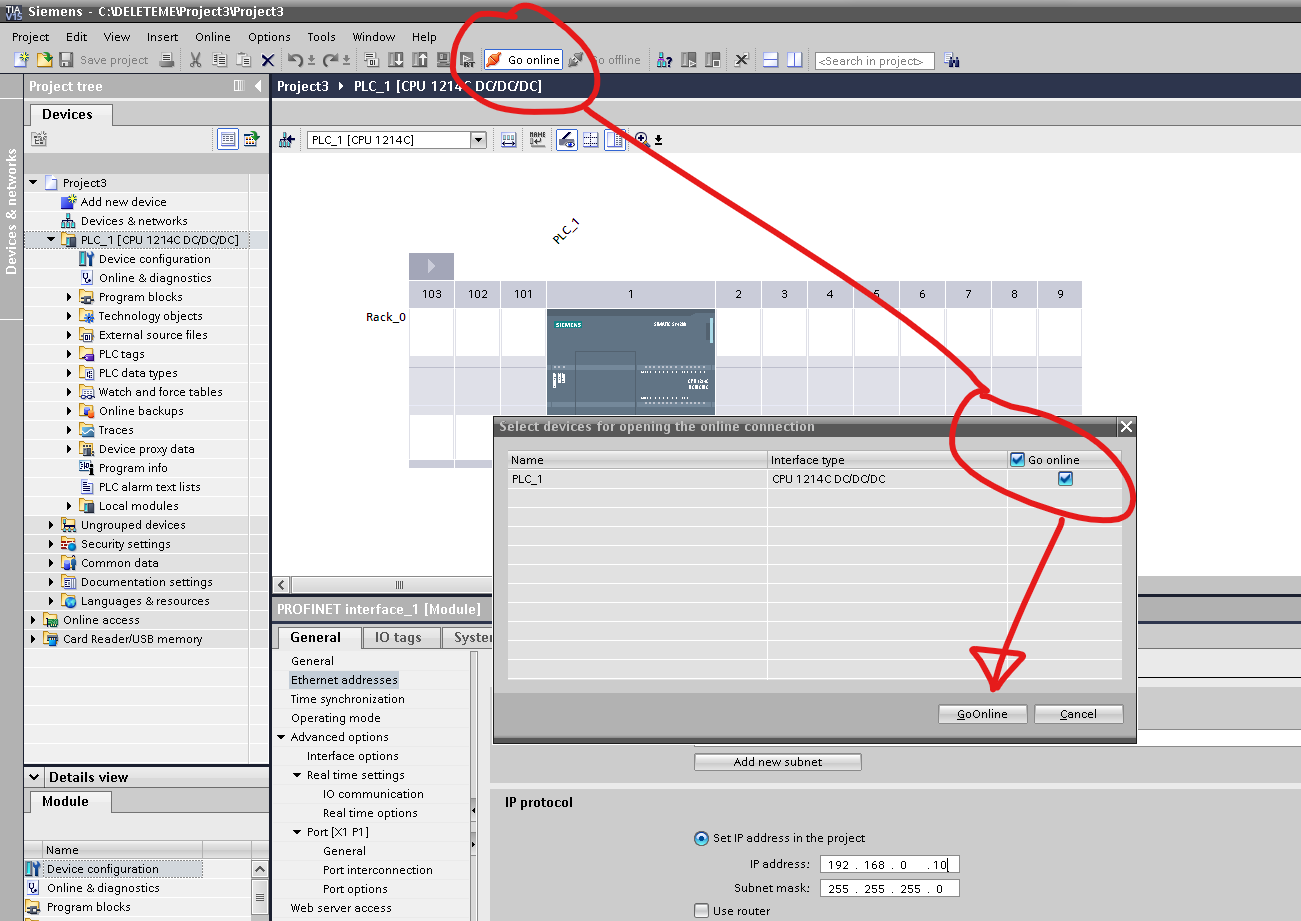Click the Go online toolbar button
The image size is (1301, 921).
click(x=523, y=60)
